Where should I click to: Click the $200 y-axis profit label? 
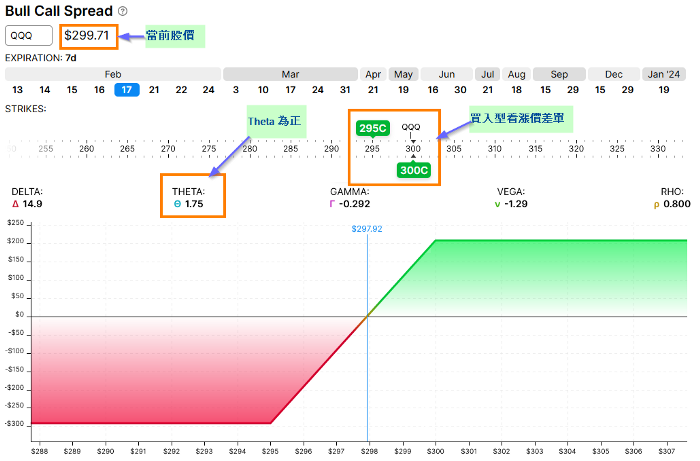pyautogui.click(x=16, y=241)
